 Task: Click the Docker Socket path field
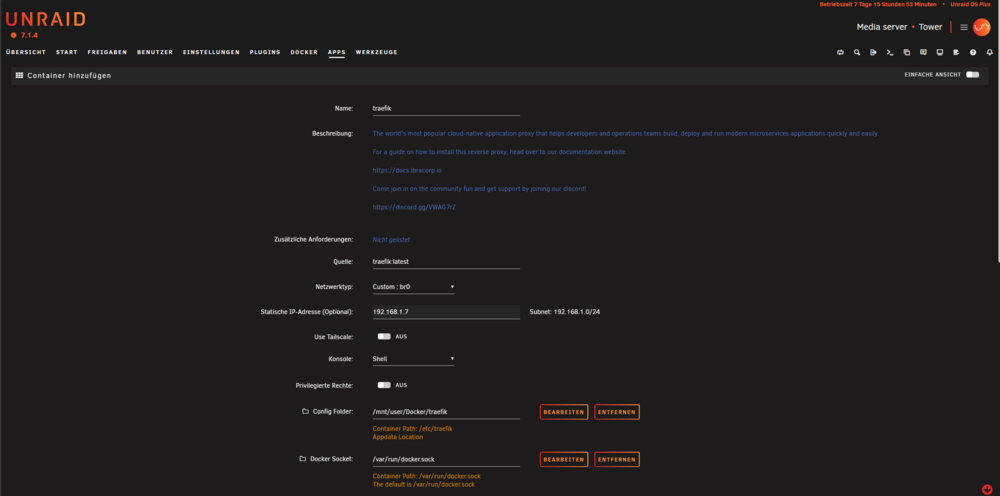click(x=446, y=459)
